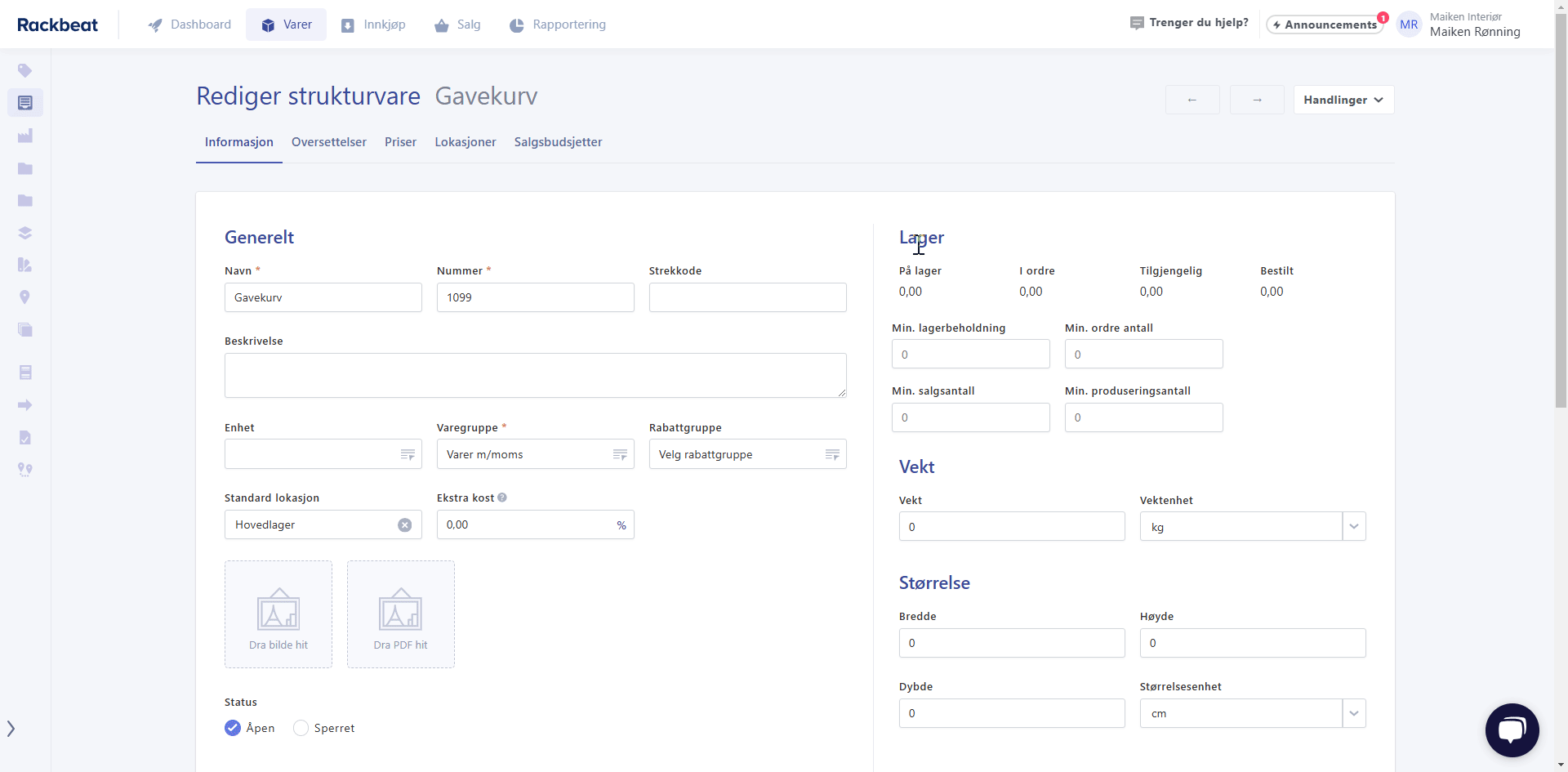Screen dimensions: 1568x772
Task: Click the Ekstra kost help icon
Action: 502,498
